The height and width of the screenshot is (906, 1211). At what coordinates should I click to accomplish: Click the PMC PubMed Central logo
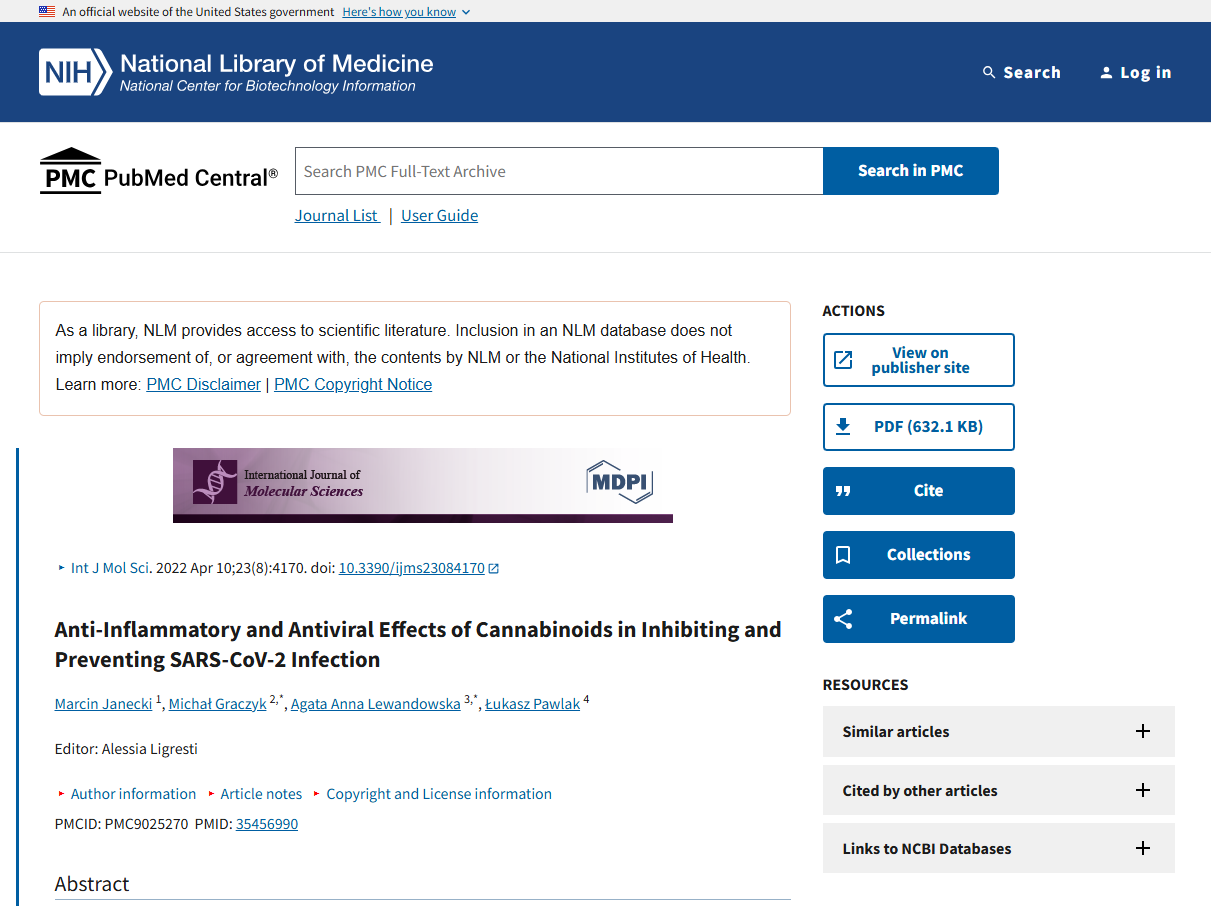click(x=159, y=172)
